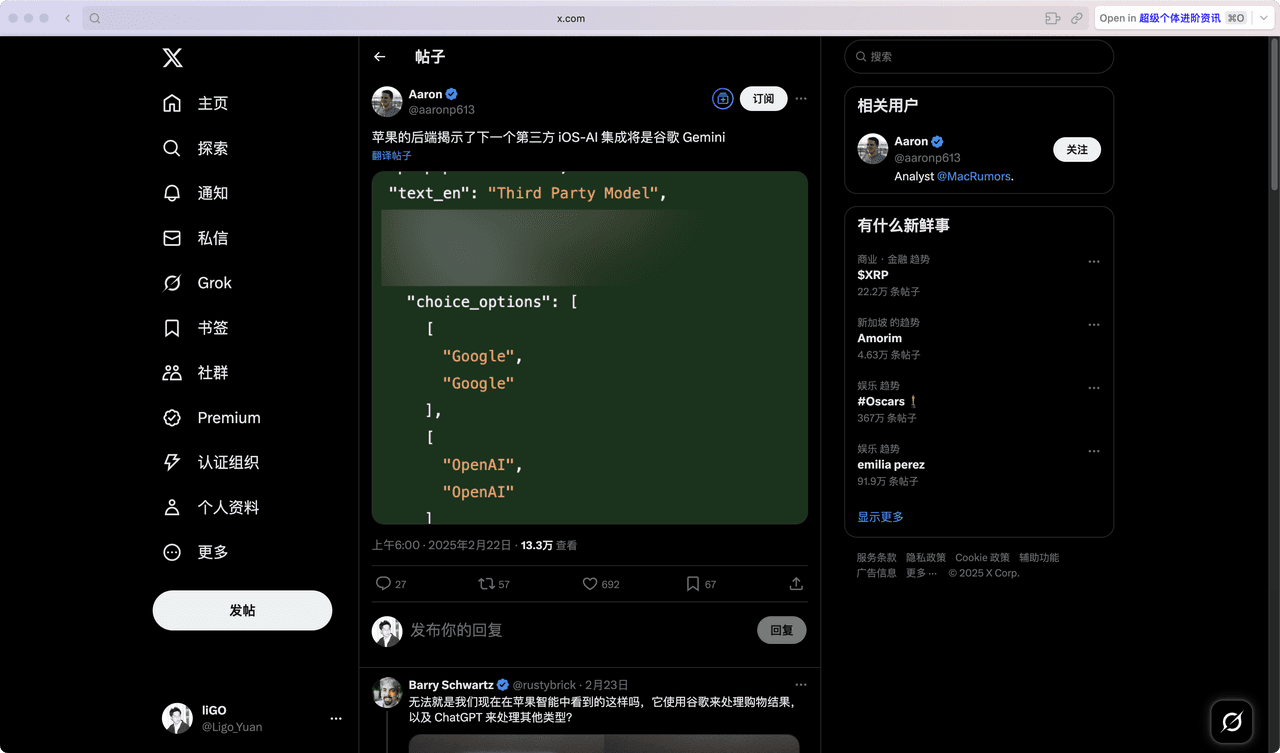Click Aaron's avatar in the post header
The image size is (1280, 753).
[387, 101]
